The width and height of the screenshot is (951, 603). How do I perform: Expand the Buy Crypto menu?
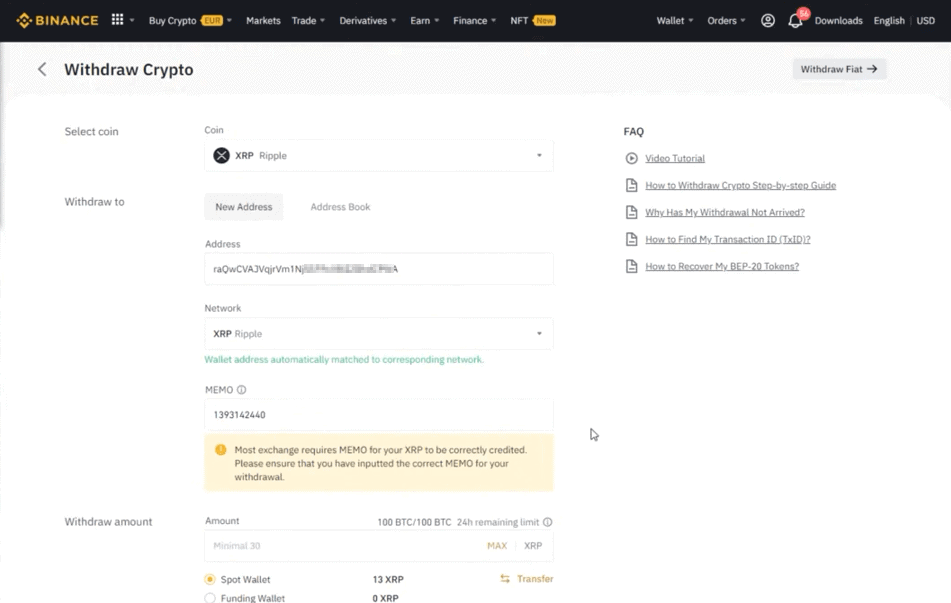pos(190,21)
